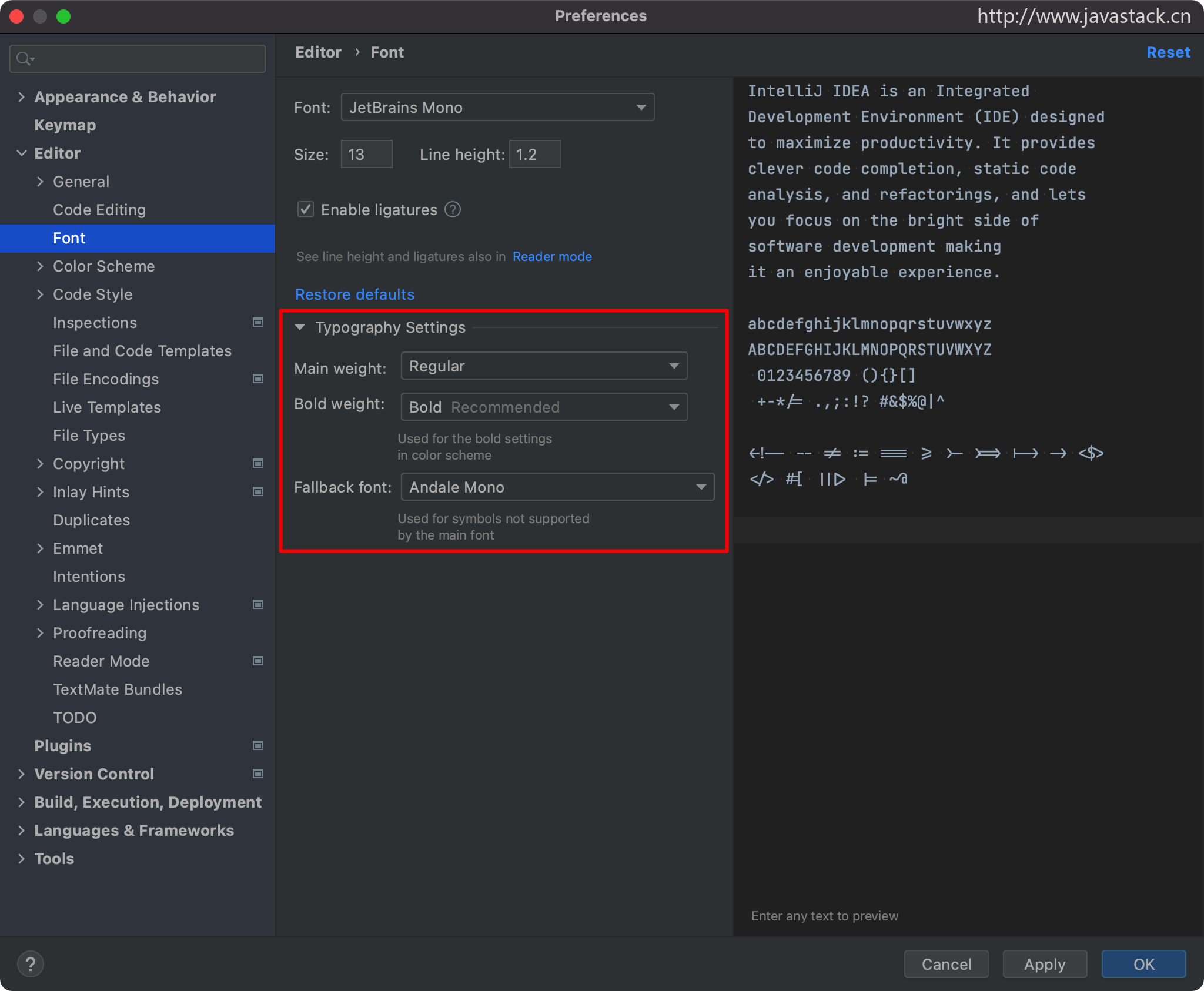This screenshot has height=991, width=1204.
Task: Open the Fallback font dropdown
Action: click(557, 487)
